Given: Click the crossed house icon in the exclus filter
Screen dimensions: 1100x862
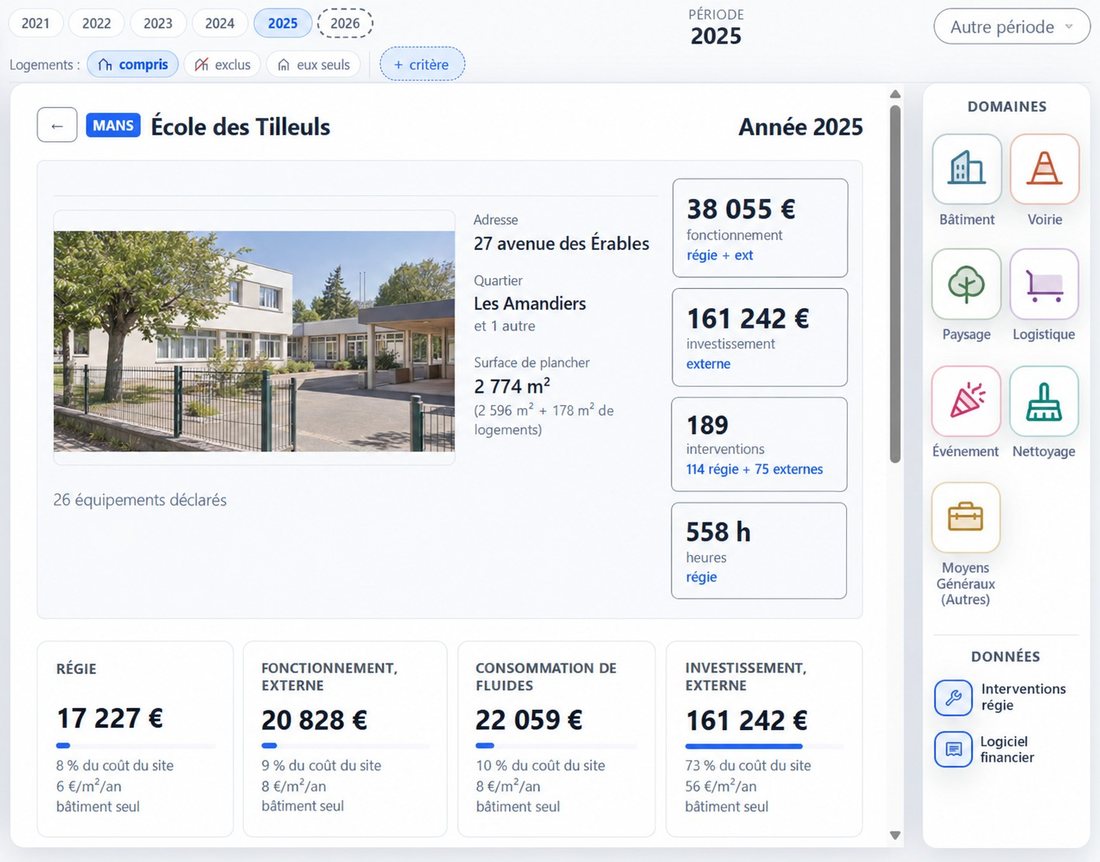Looking at the screenshot, I should 201,65.
